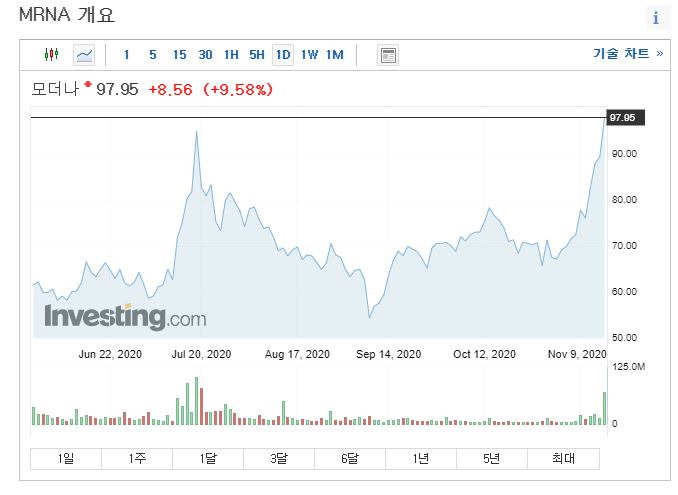Click the 모더나 stock name
The height and width of the screenshot is (495, 678).
[55, 89]
